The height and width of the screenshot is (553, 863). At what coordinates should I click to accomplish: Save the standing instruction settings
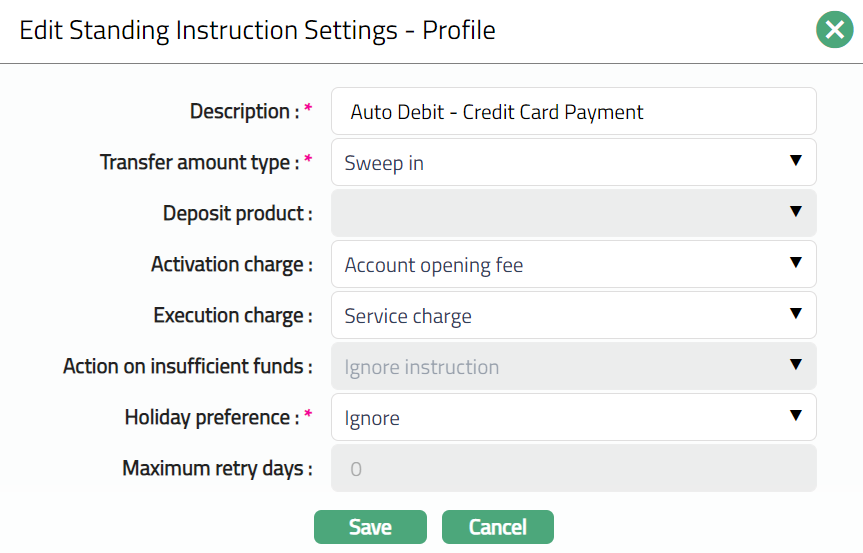[370, 527]
